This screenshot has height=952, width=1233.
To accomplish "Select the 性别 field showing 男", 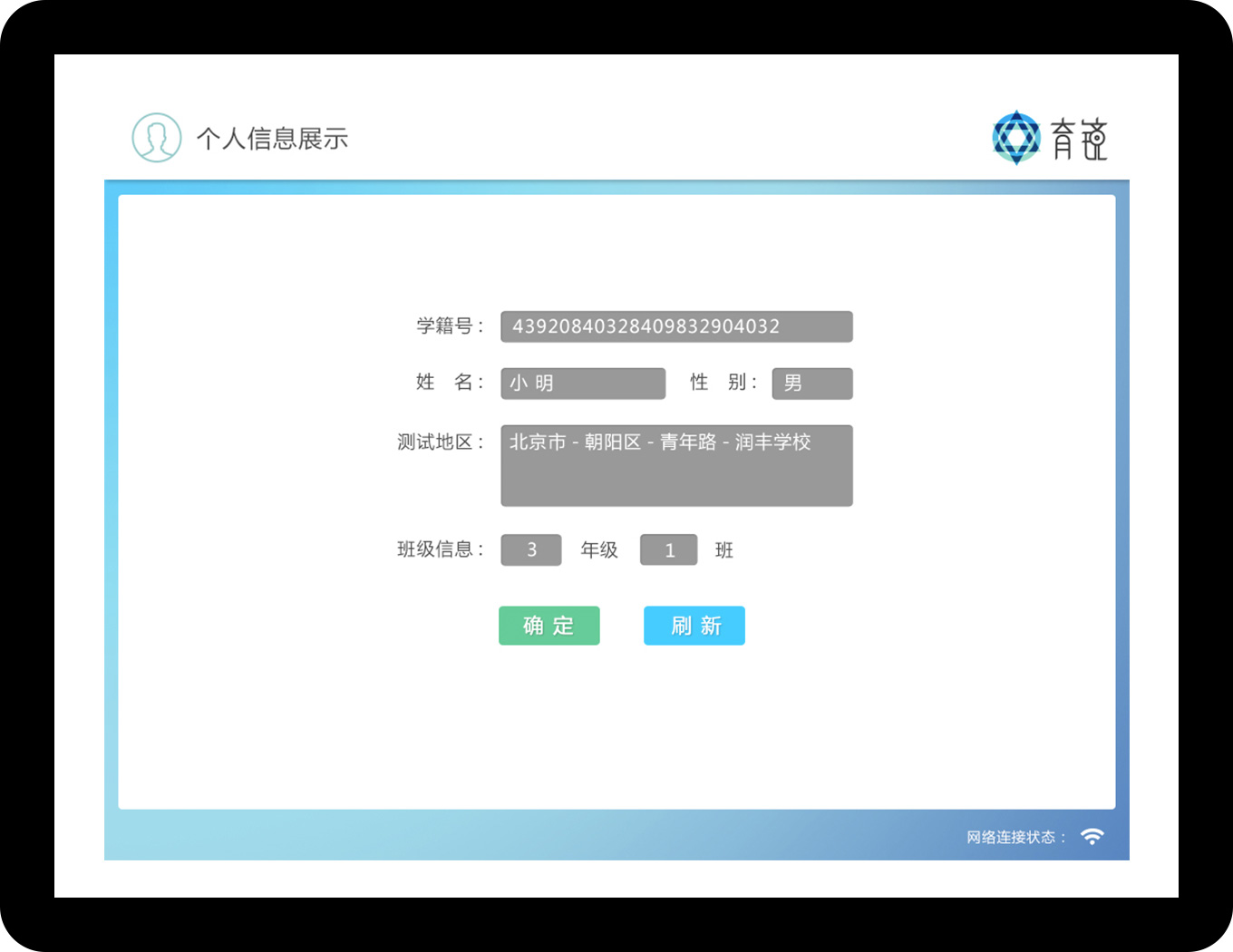I will (x=811, y=384).
